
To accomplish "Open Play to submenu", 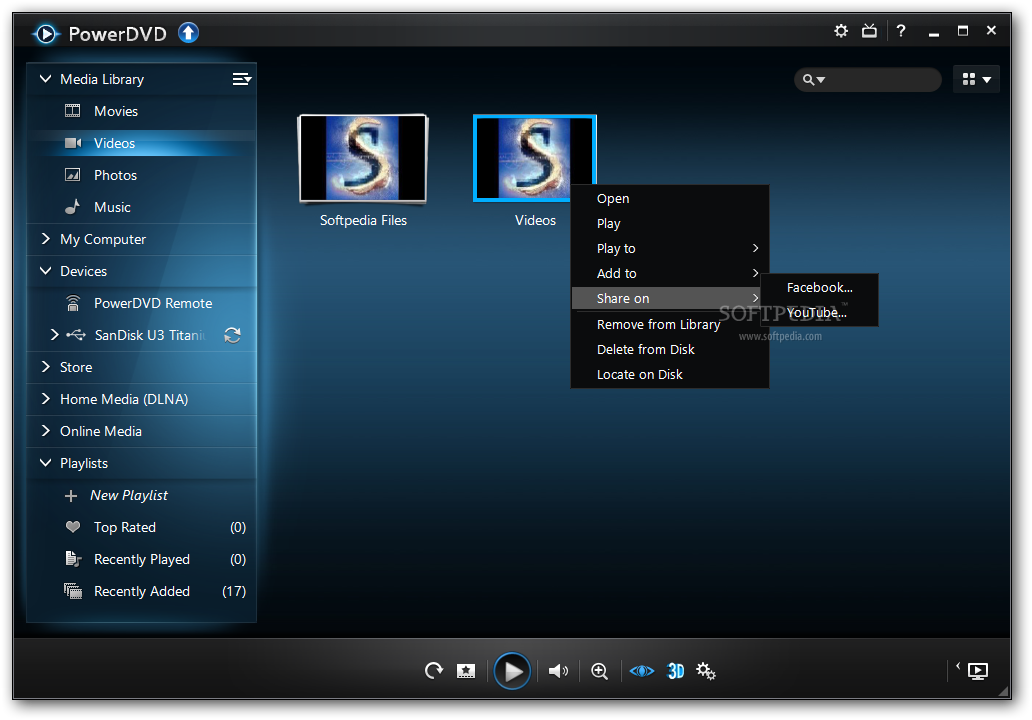I will [670, 249].
